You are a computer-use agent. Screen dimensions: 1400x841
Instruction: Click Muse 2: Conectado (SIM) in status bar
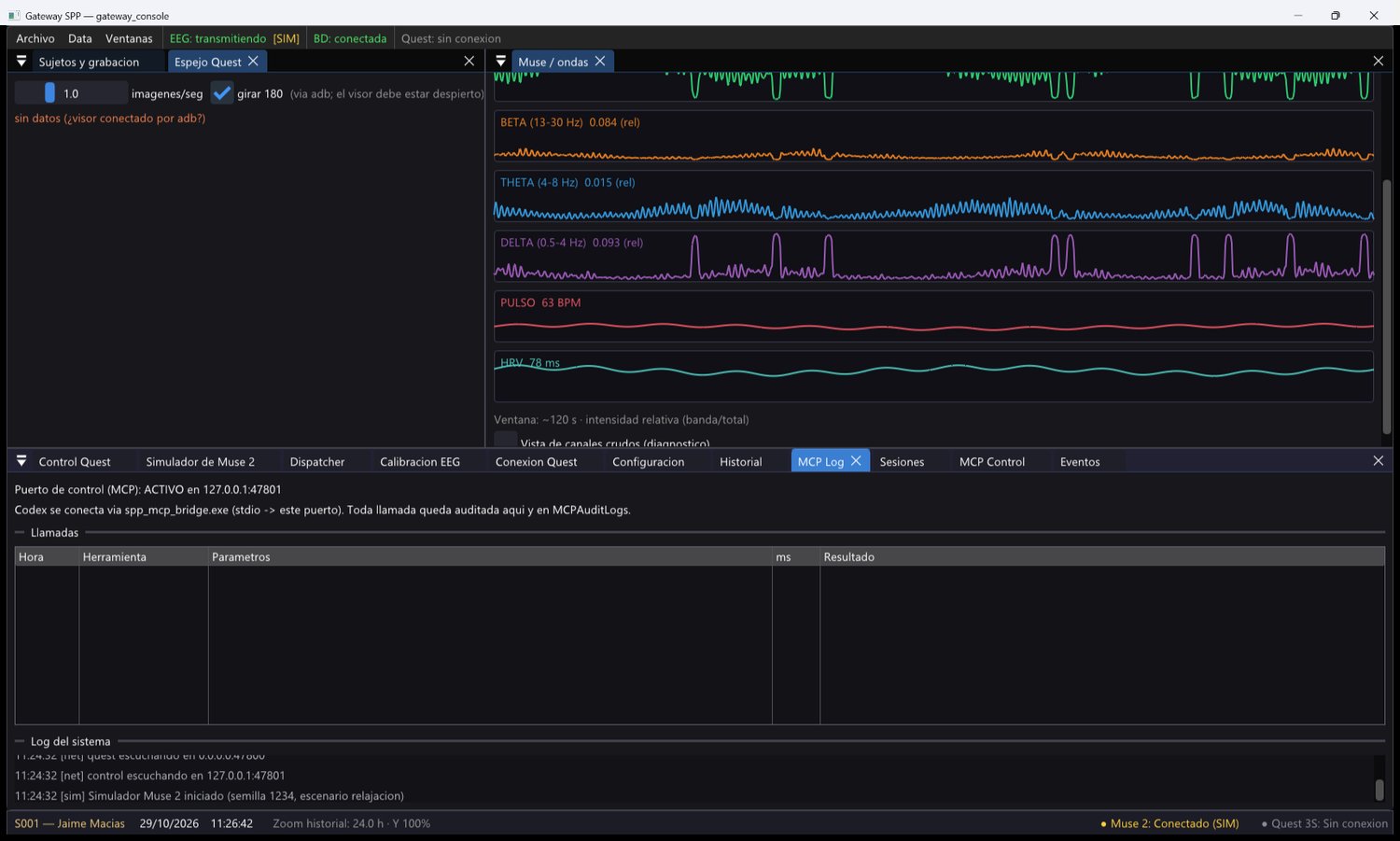(1169, 823)
